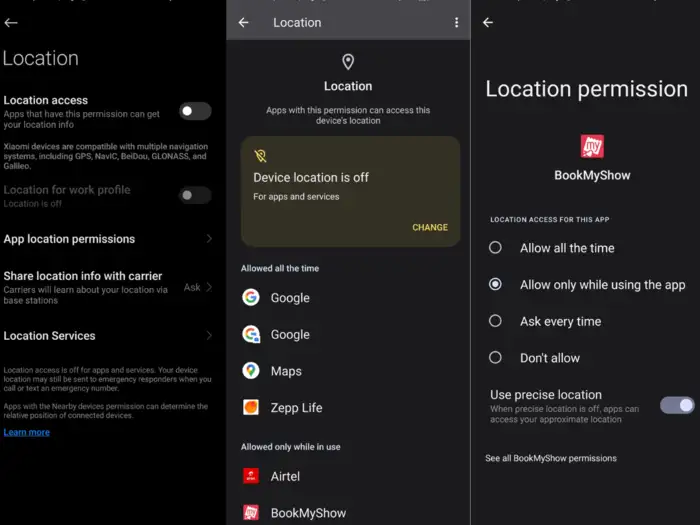Expand Location Services chevron
Viewport: 700px width, 525px height.
coord(209,336)
